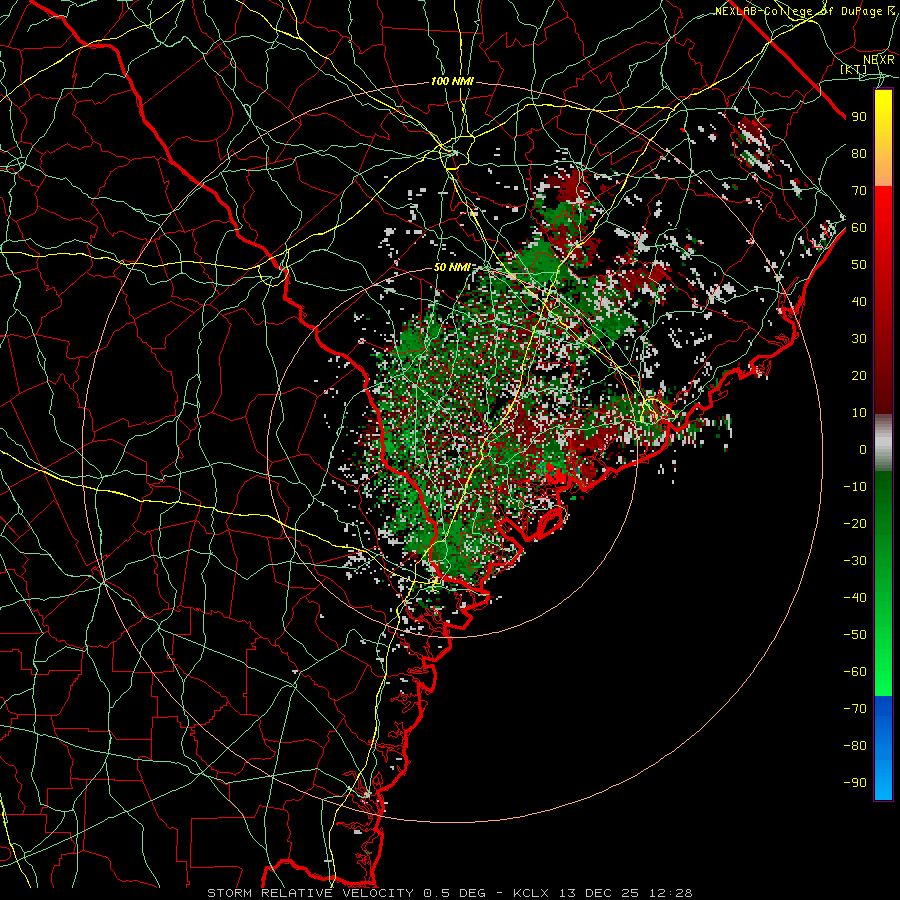Click the storm relative velocity caption at the bottom
The height and width of the screenshot is (900, 900).
point(449,893)
